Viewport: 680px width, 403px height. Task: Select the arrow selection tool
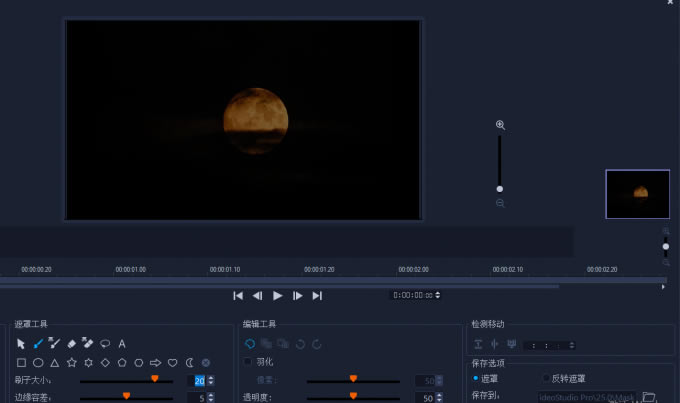21,344
